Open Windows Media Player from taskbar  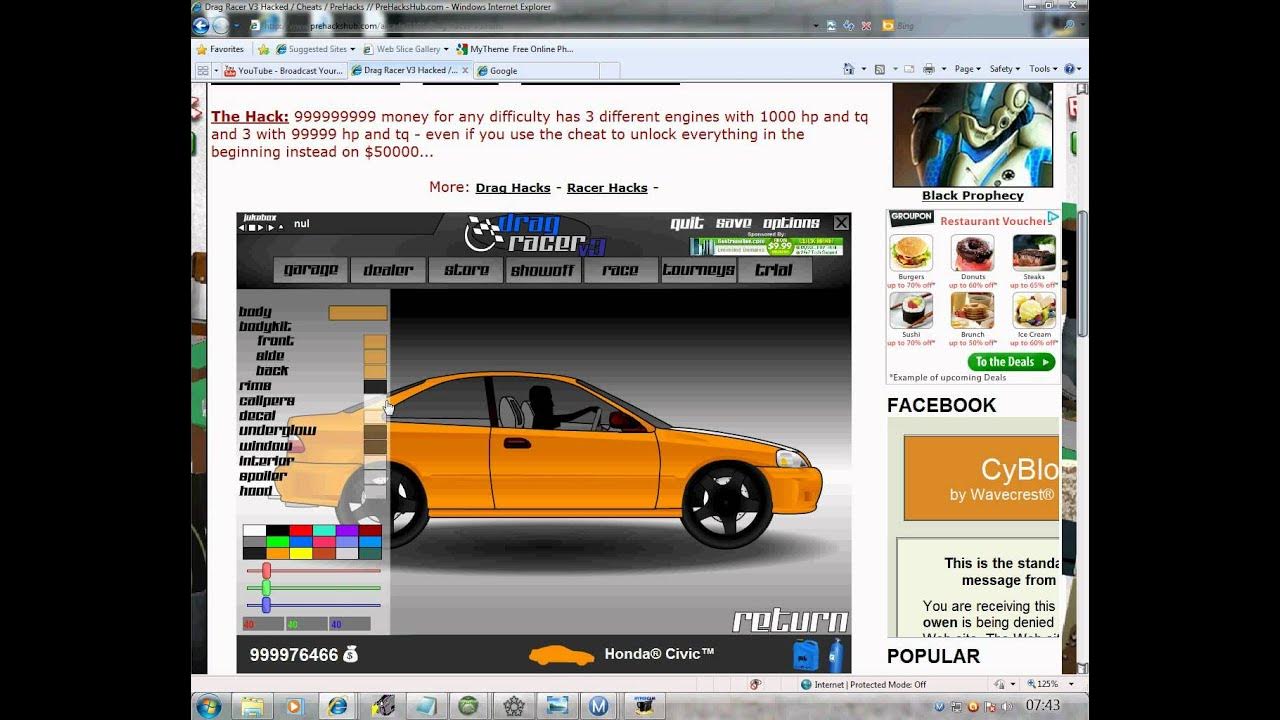pos(294,706)
